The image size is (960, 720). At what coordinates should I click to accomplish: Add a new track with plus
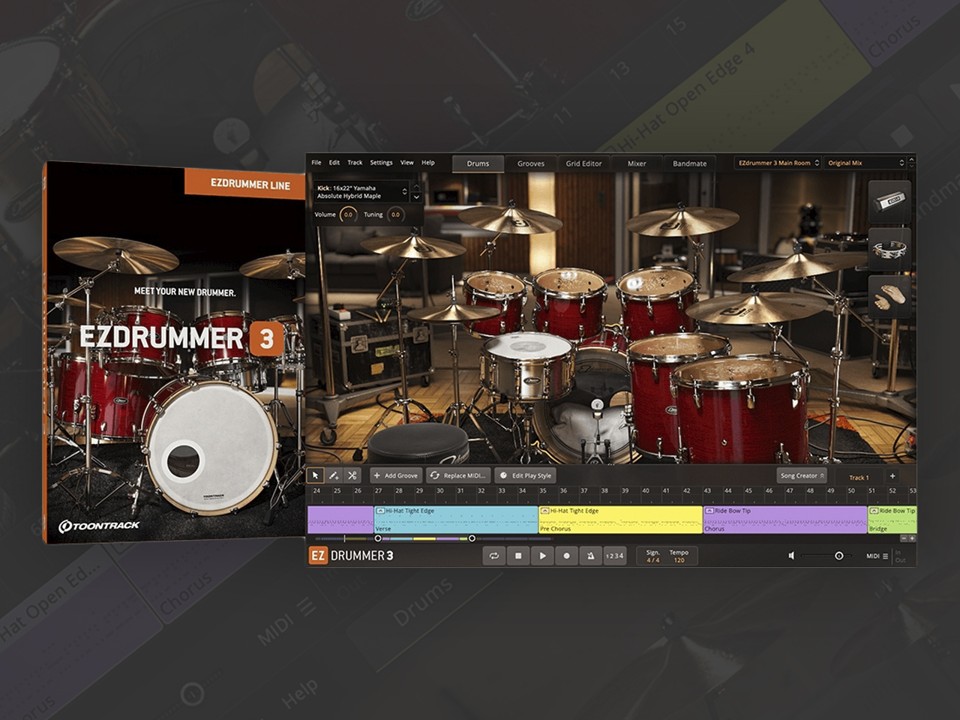893,476
